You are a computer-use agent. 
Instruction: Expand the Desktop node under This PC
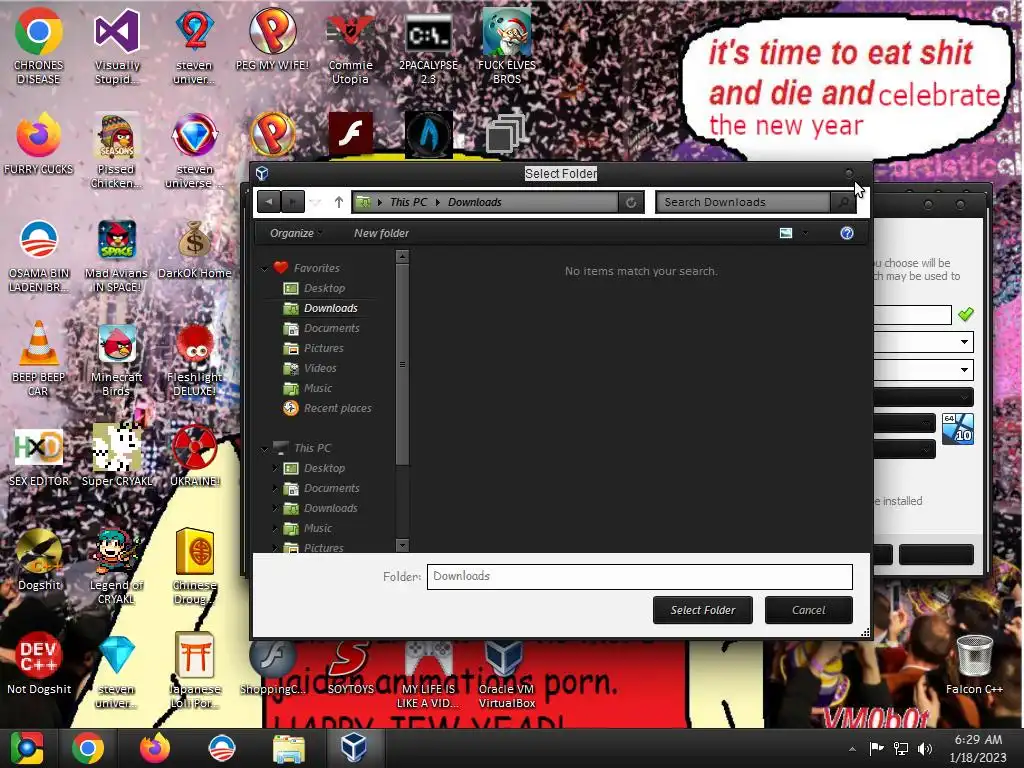click(275, 468)
